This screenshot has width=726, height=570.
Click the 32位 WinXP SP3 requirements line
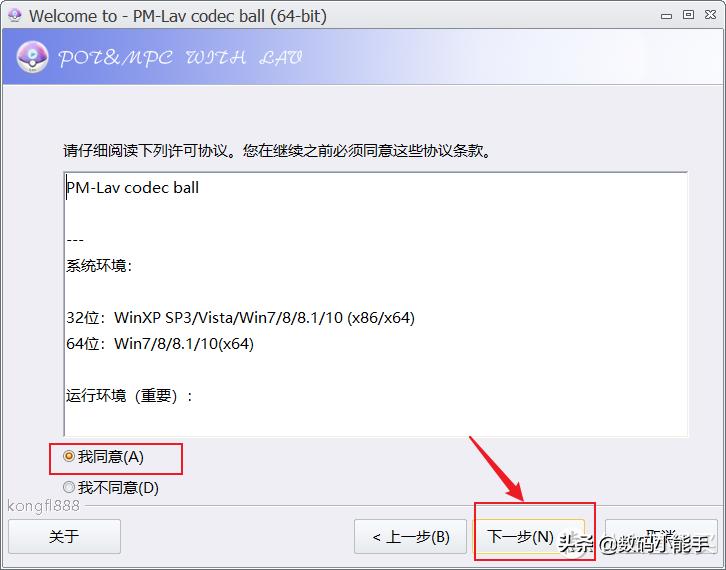(x=240, y=318)
